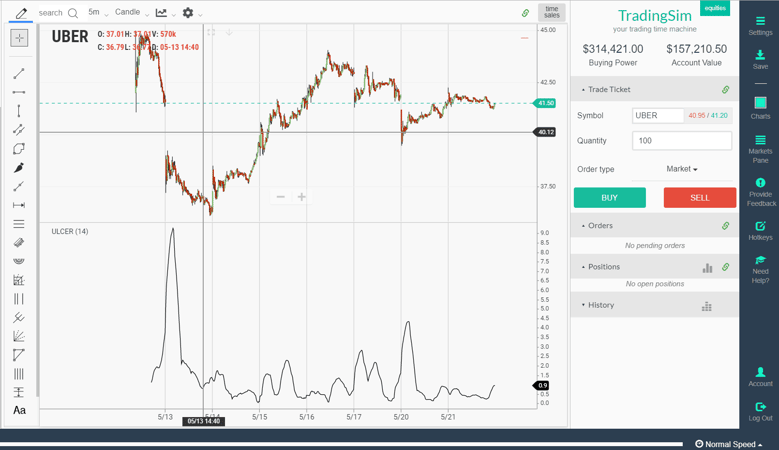Click the green BUY button

pos(610,198)
